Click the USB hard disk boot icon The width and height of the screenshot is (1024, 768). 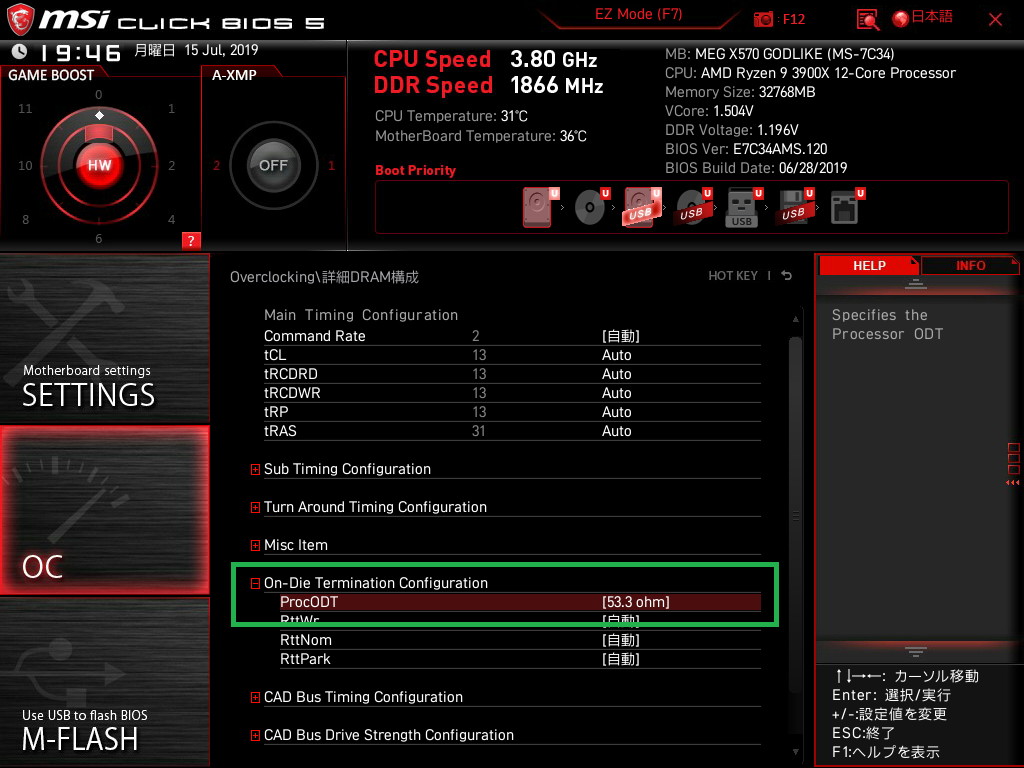pos(640,207)
